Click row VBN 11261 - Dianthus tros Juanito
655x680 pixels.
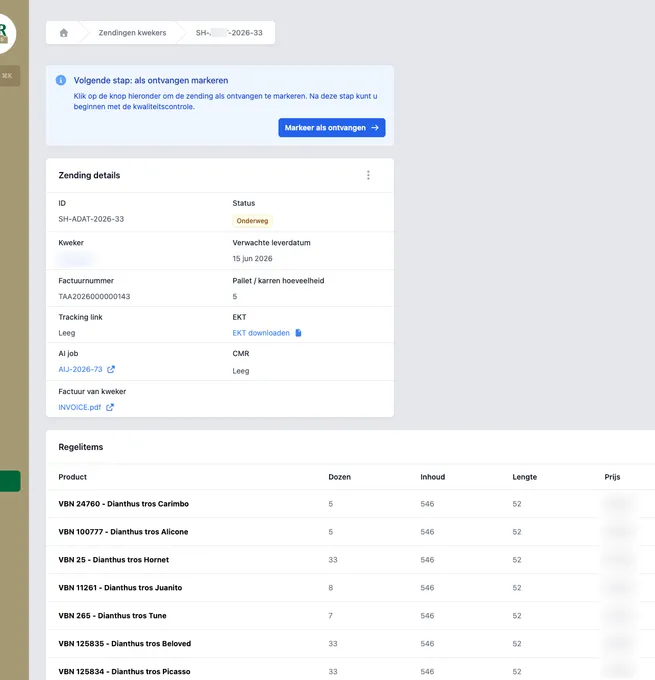pos(350,588)
